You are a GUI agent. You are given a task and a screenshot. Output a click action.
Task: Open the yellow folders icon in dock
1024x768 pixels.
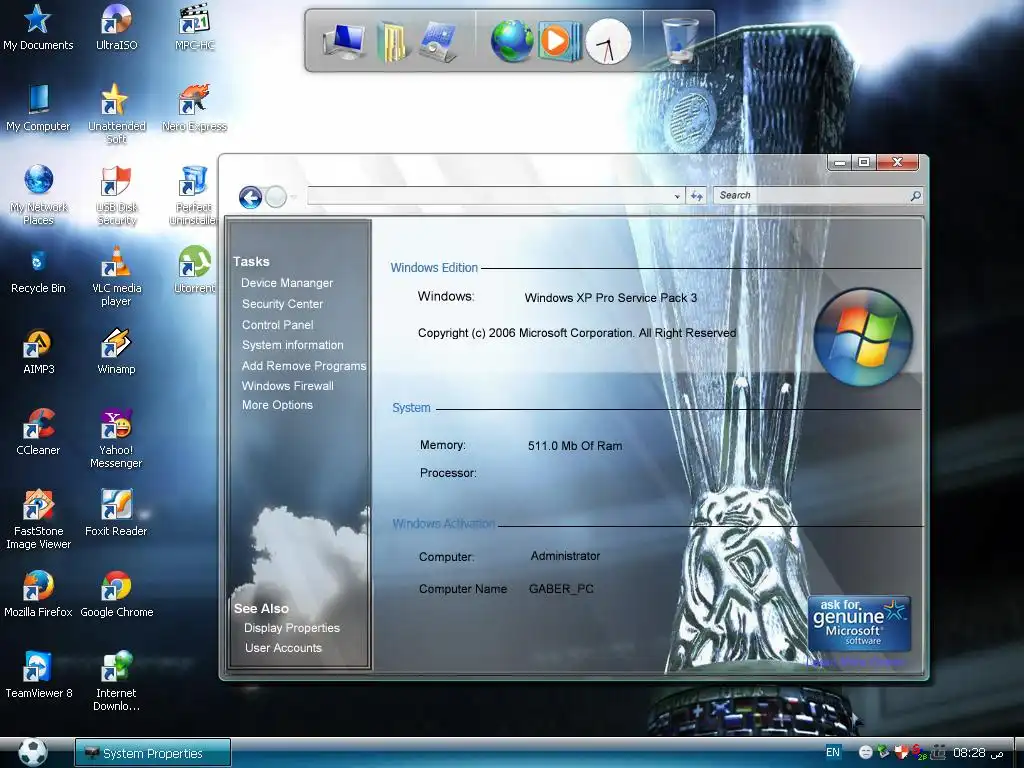[392, 41]
